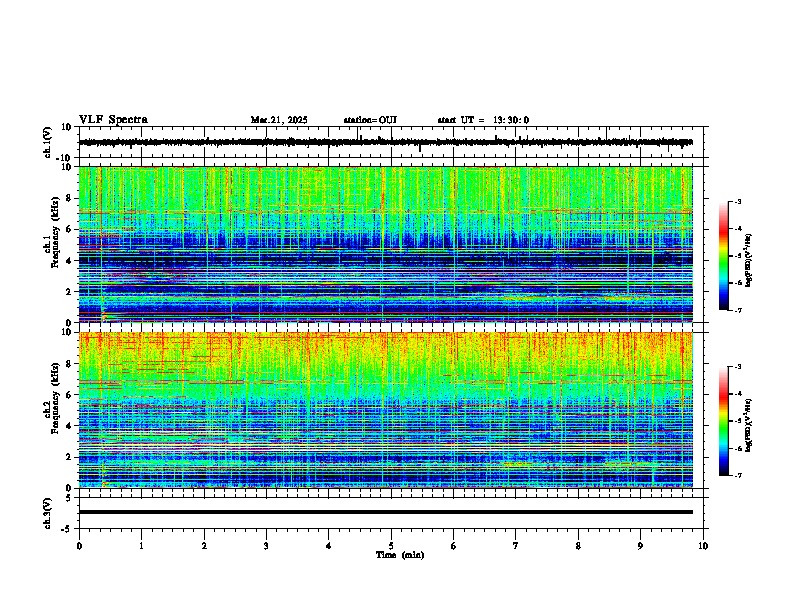Click the "6" kHz tick on the ch.2 frequency axis

click(x=70, y=395)
